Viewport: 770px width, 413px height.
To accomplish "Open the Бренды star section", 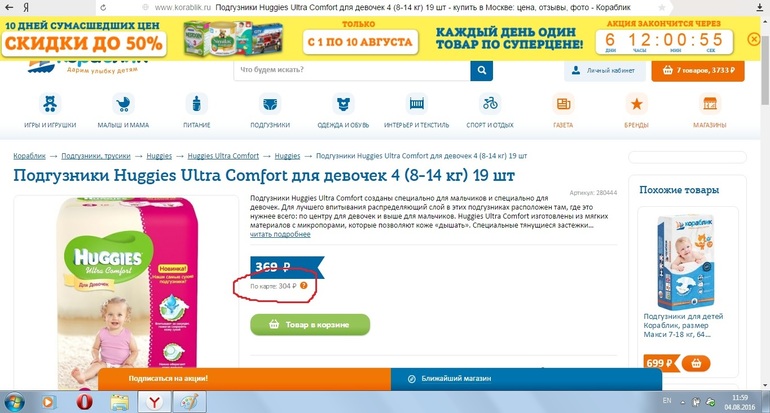I will [636, 104].
